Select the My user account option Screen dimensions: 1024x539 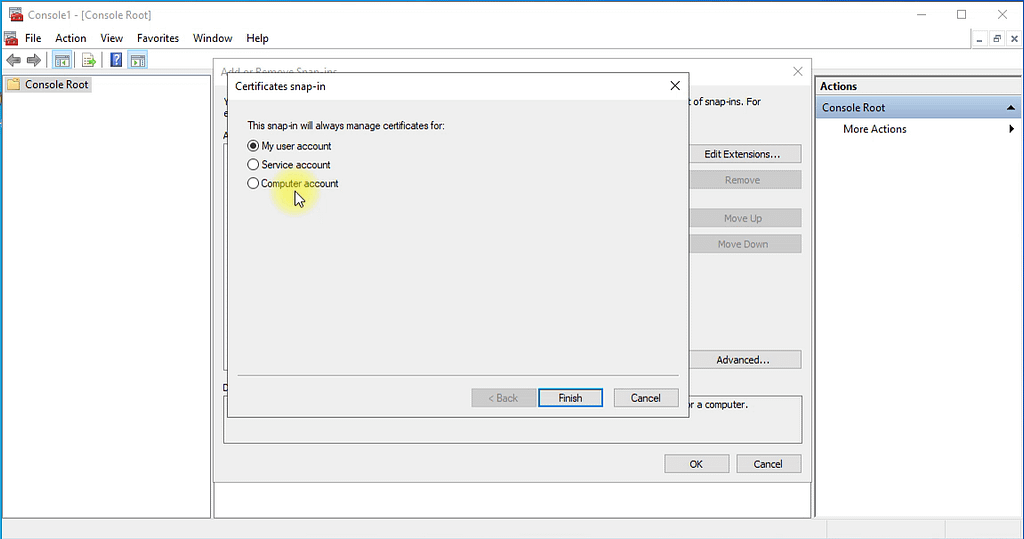253,146
